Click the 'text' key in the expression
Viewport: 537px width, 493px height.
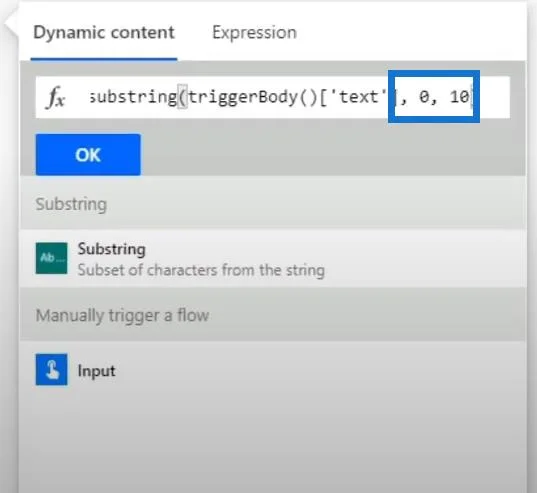coord(359,97)
